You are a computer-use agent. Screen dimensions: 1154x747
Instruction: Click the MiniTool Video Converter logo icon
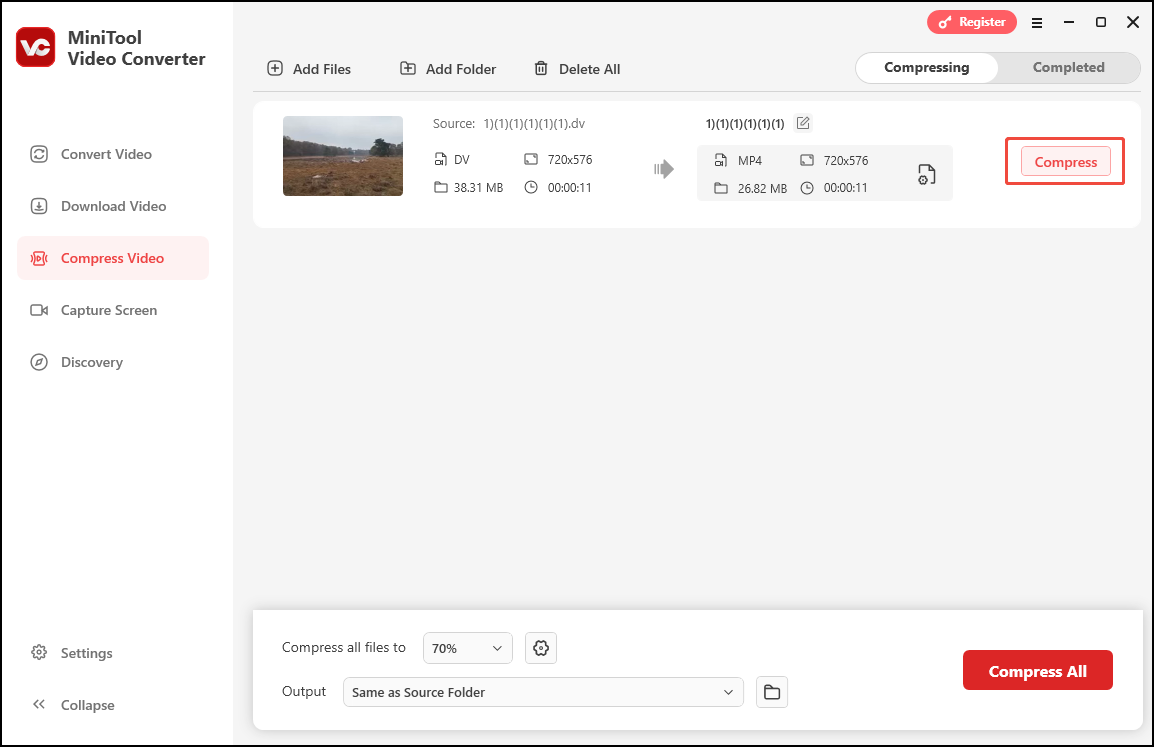coord(35,47)
